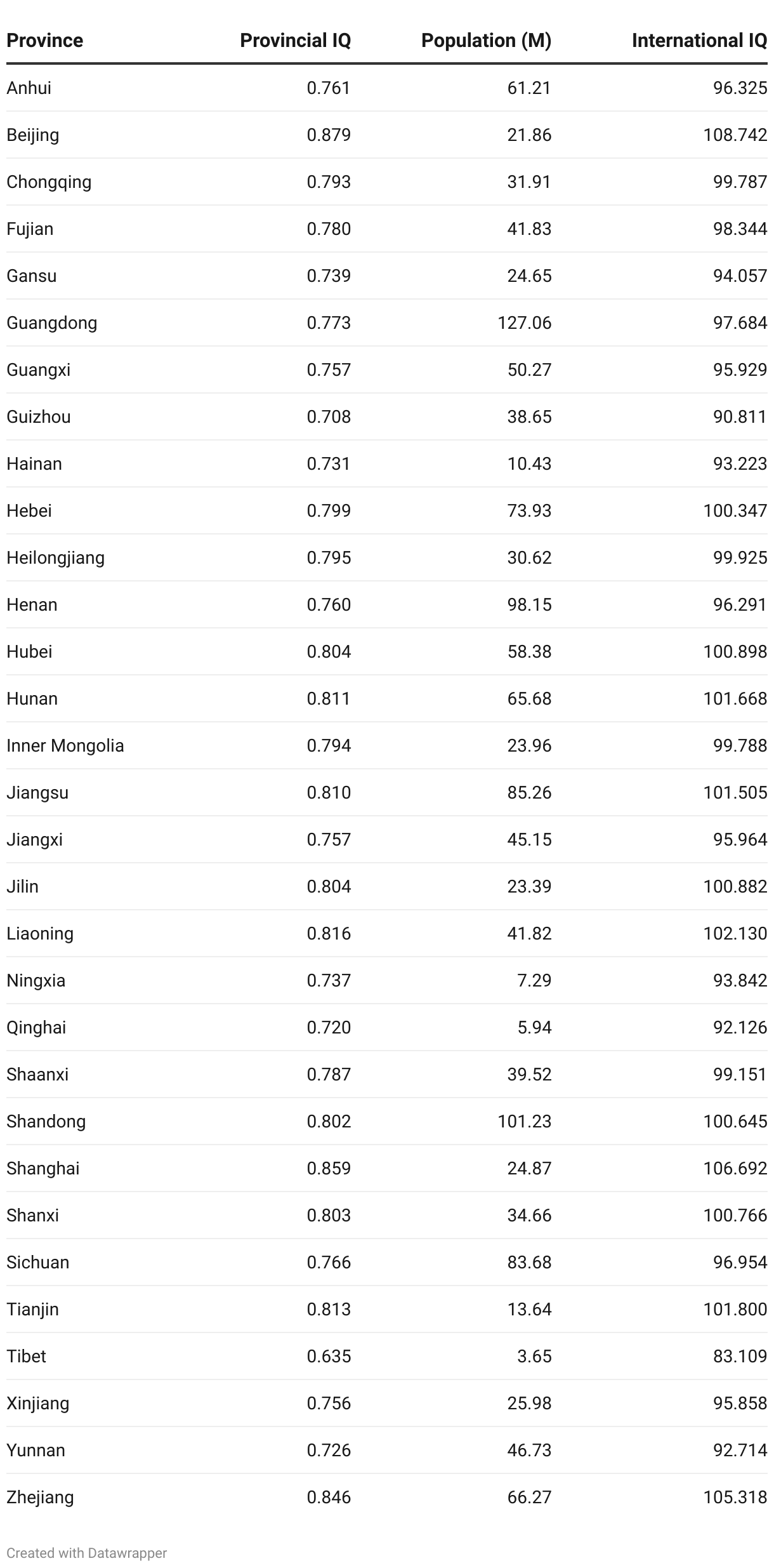774x1568 pixels.
Task: Click Shandong's population value 101.23
Action: tap(524, 1121)
